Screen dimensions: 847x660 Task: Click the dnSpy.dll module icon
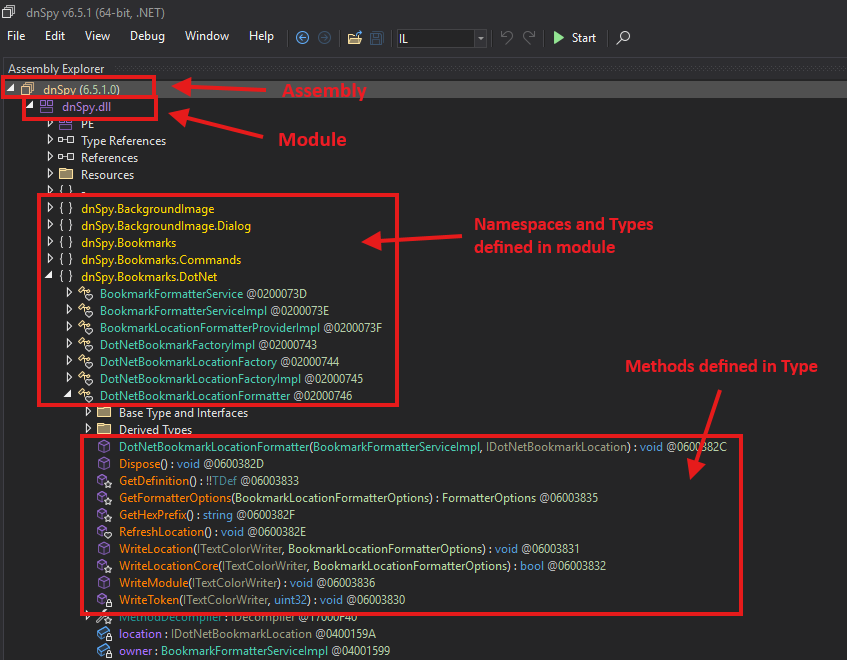coord(47,107)
